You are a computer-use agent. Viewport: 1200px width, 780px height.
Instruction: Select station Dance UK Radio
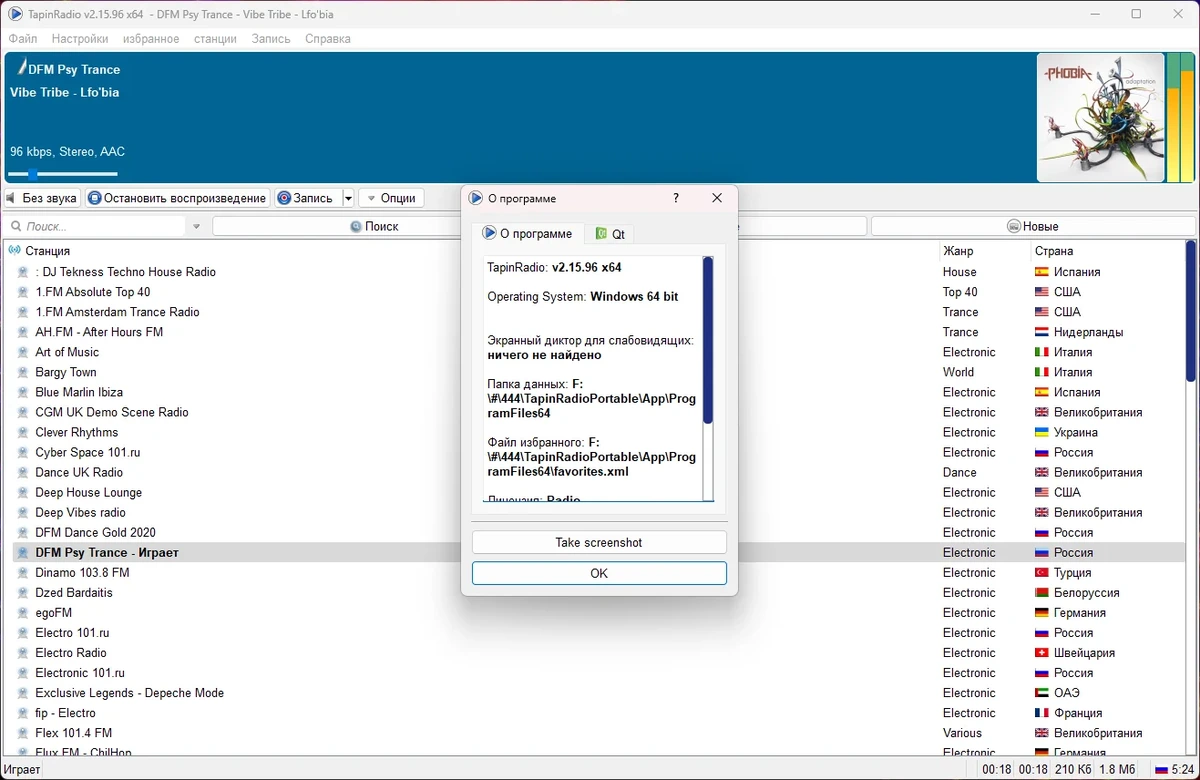point(79,472)
